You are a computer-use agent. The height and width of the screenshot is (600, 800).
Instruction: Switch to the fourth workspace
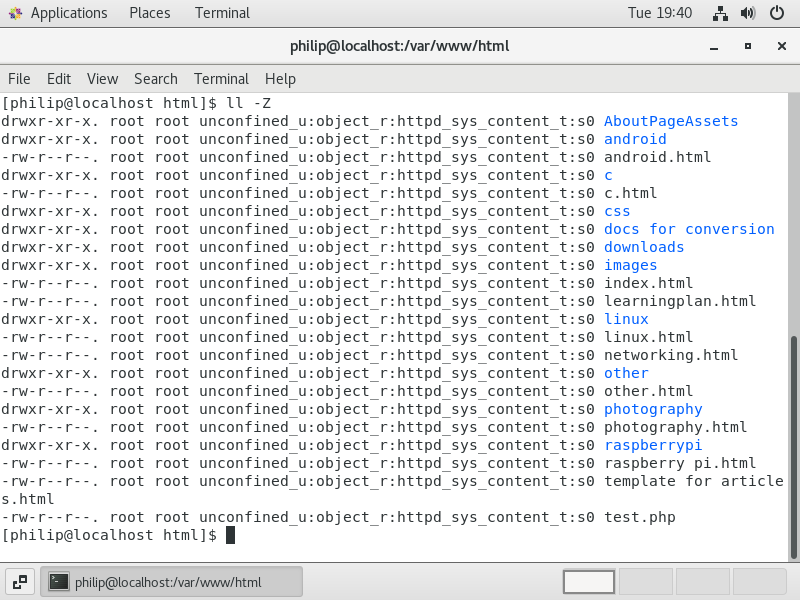pyautogui.click(x=759, y=582)
